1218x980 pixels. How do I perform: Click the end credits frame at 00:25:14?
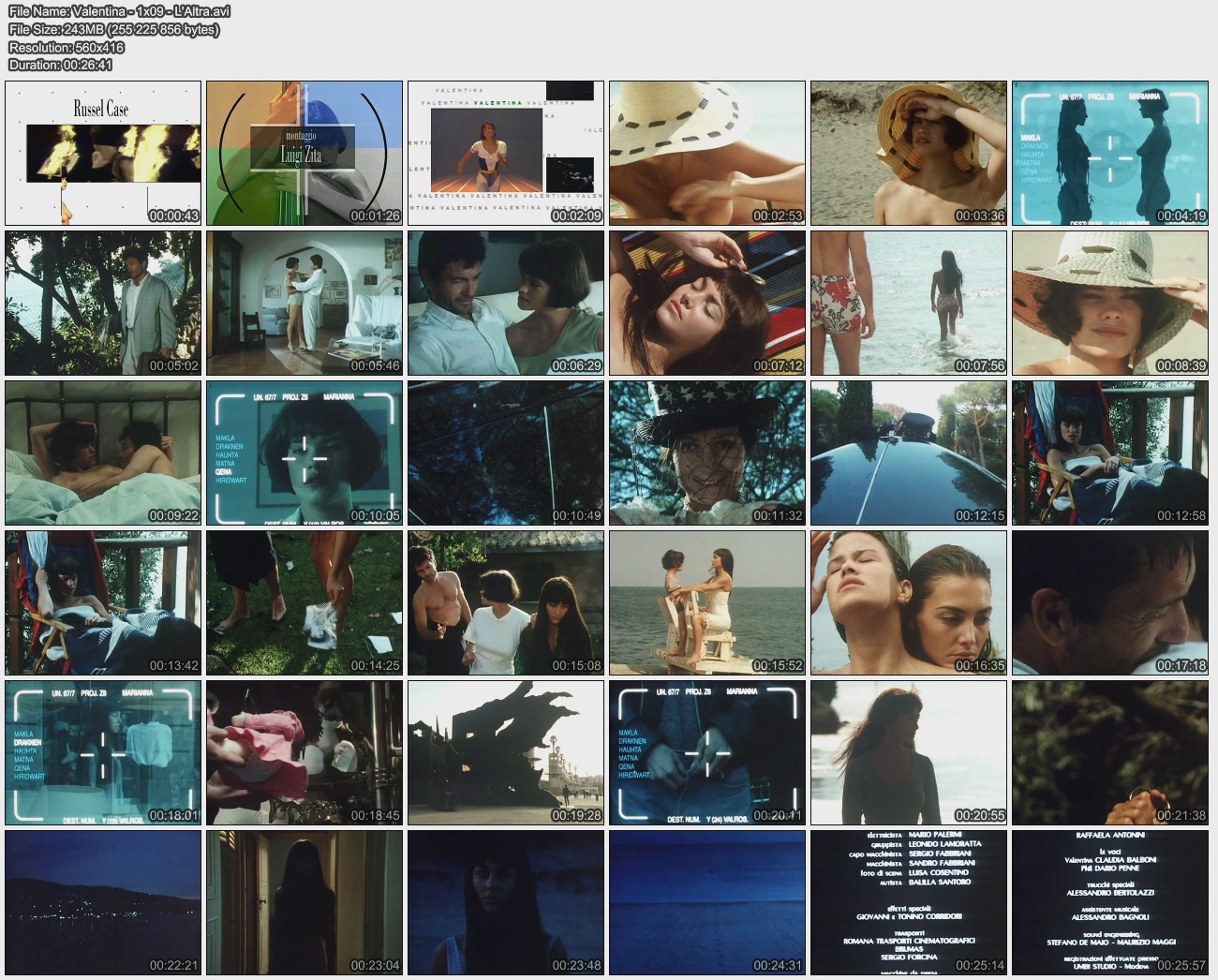(x=909, y=902)
